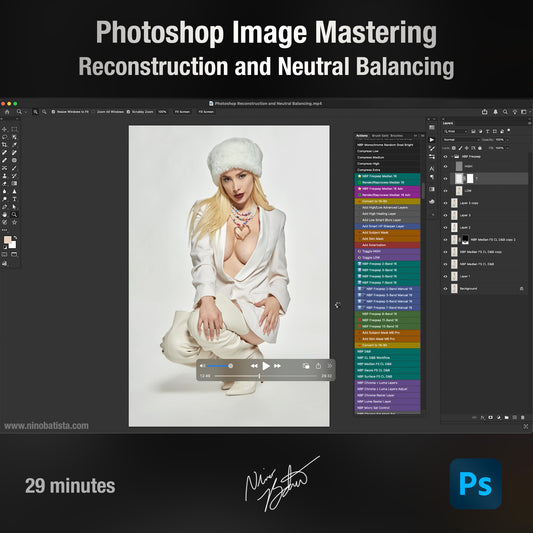Select the Hand tool
This screenshot has width=533, height=533.
coord(4,214)
